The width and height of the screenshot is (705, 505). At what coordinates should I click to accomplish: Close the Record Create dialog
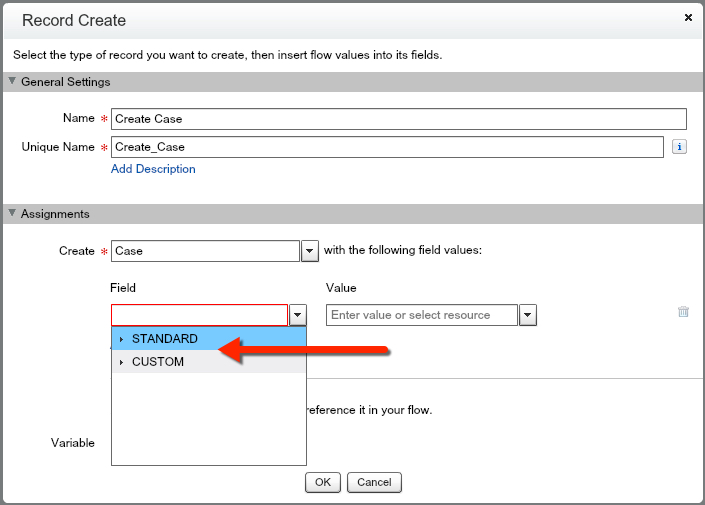tap(688, 18)
